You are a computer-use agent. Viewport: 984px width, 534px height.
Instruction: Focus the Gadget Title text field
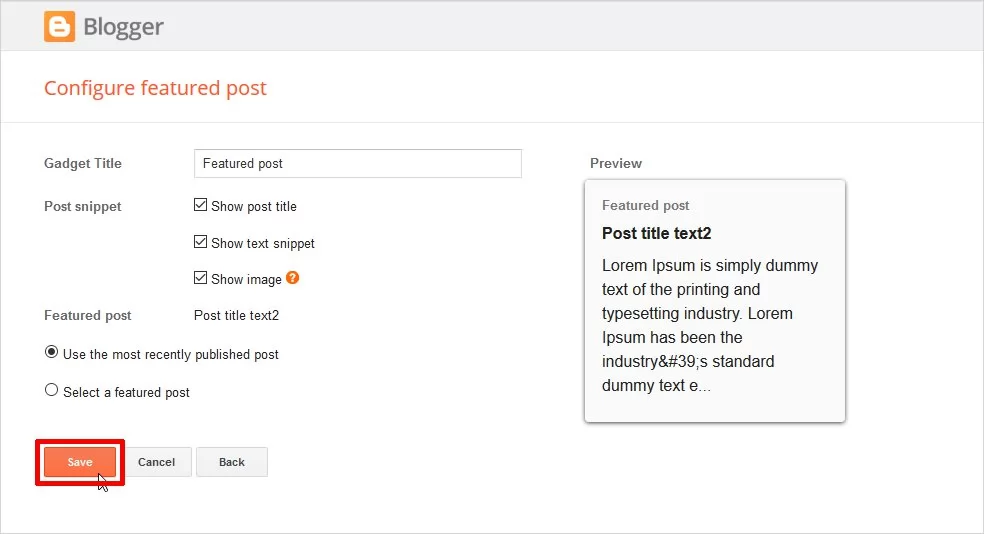[x=357, y=163]
